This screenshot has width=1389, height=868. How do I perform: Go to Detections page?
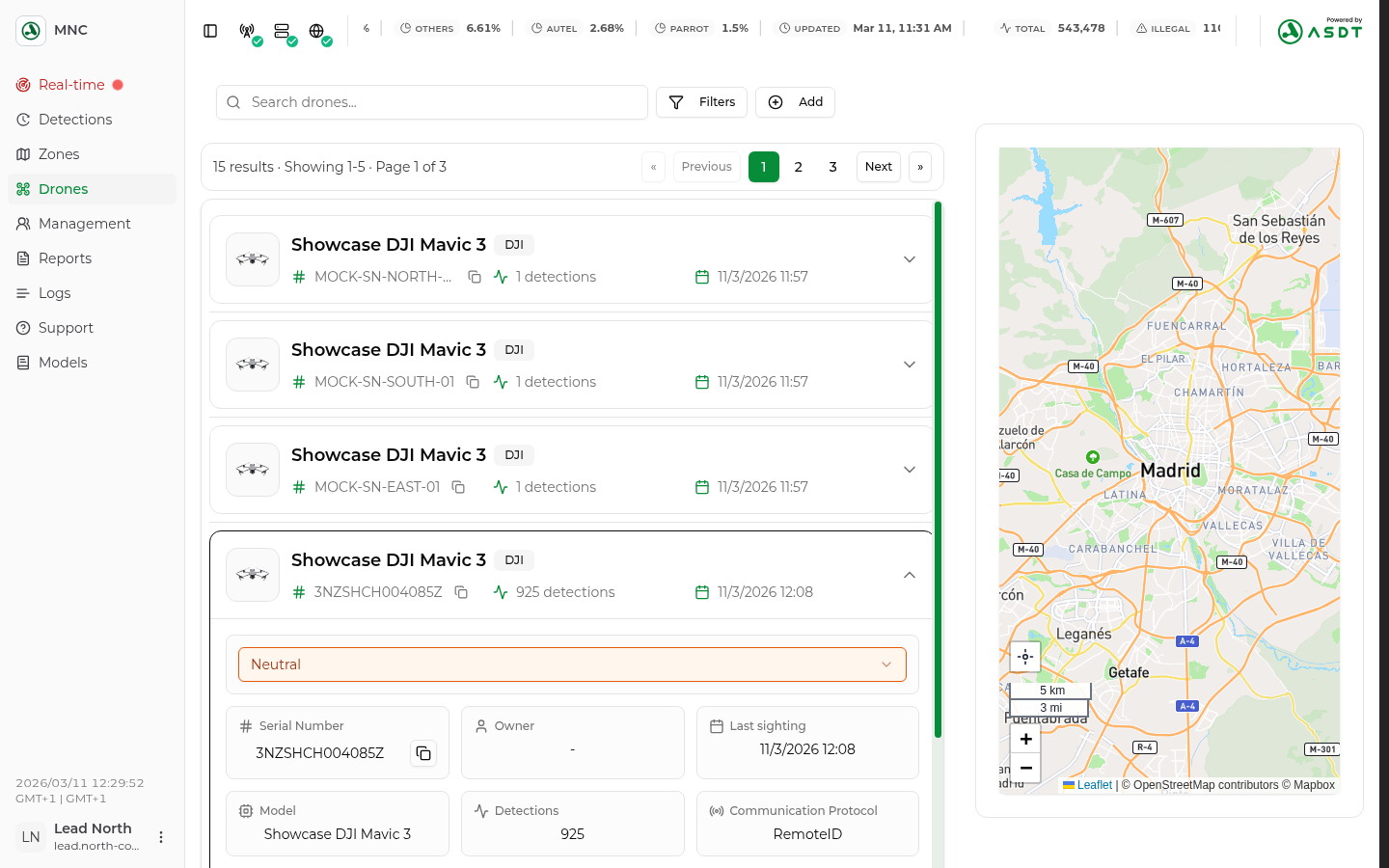[92, 120]
